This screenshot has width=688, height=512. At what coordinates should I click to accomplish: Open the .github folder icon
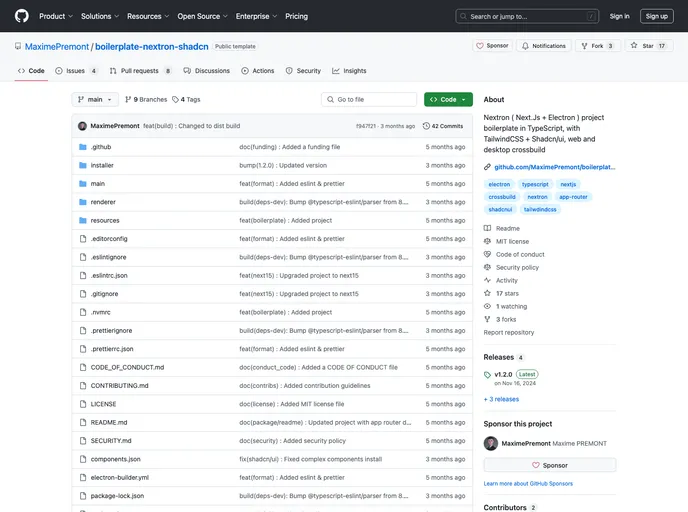tap(82, 147)
